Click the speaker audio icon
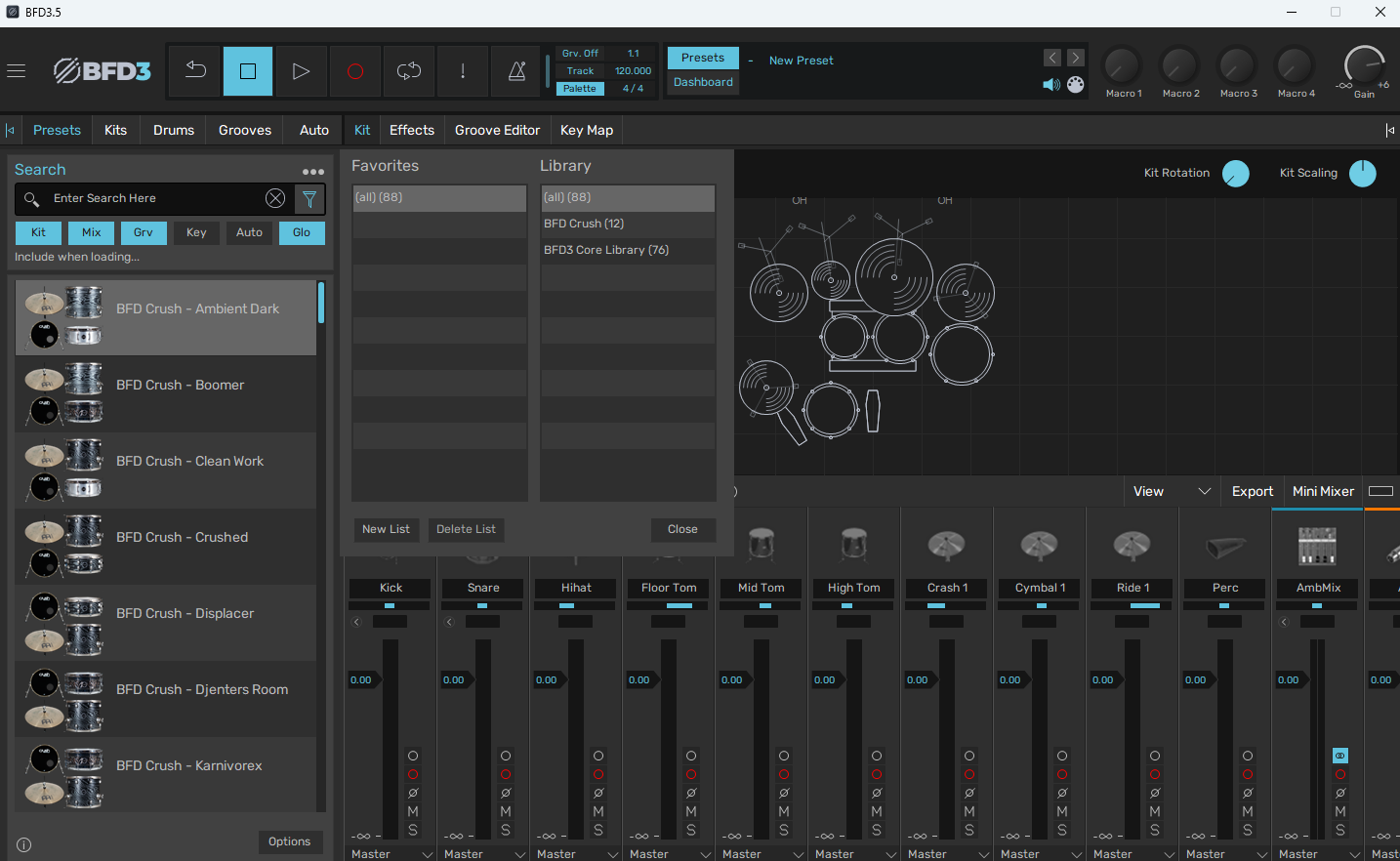 pyautogui.click(x=1051, y=85)
